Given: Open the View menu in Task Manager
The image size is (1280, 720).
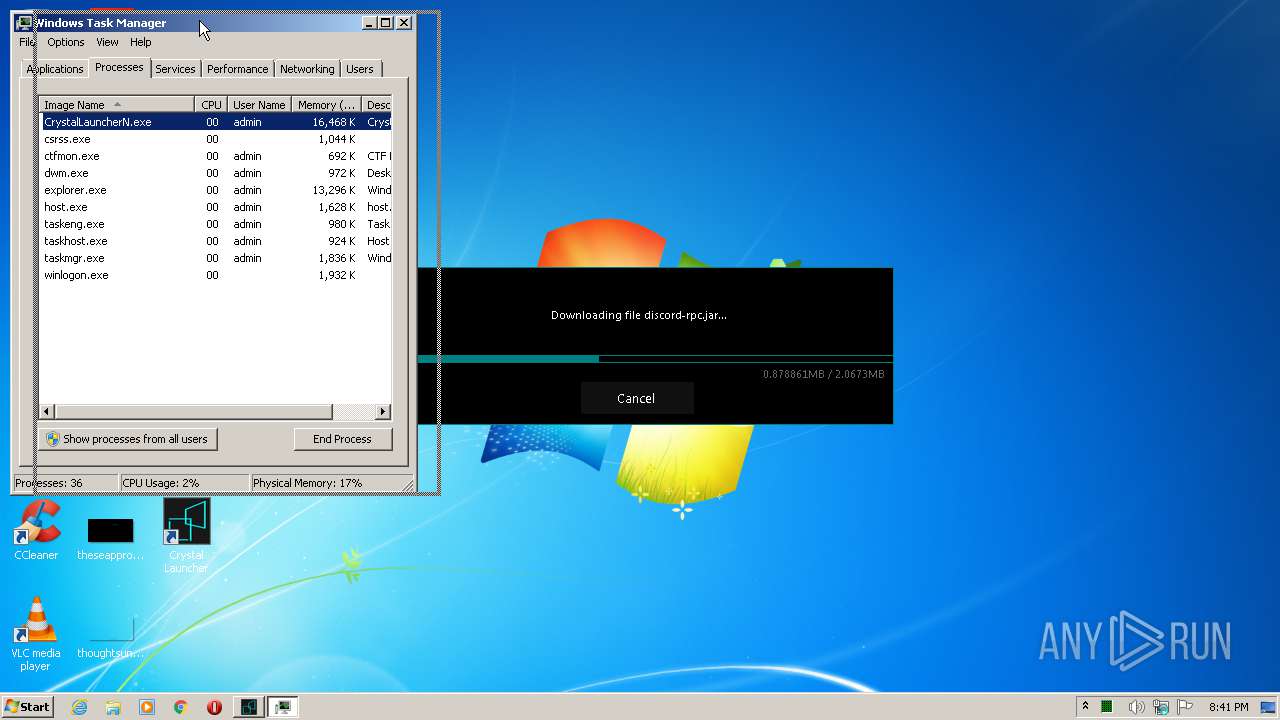Looking at the screenshot, I should pyautogui.click(x=107, y=42).
